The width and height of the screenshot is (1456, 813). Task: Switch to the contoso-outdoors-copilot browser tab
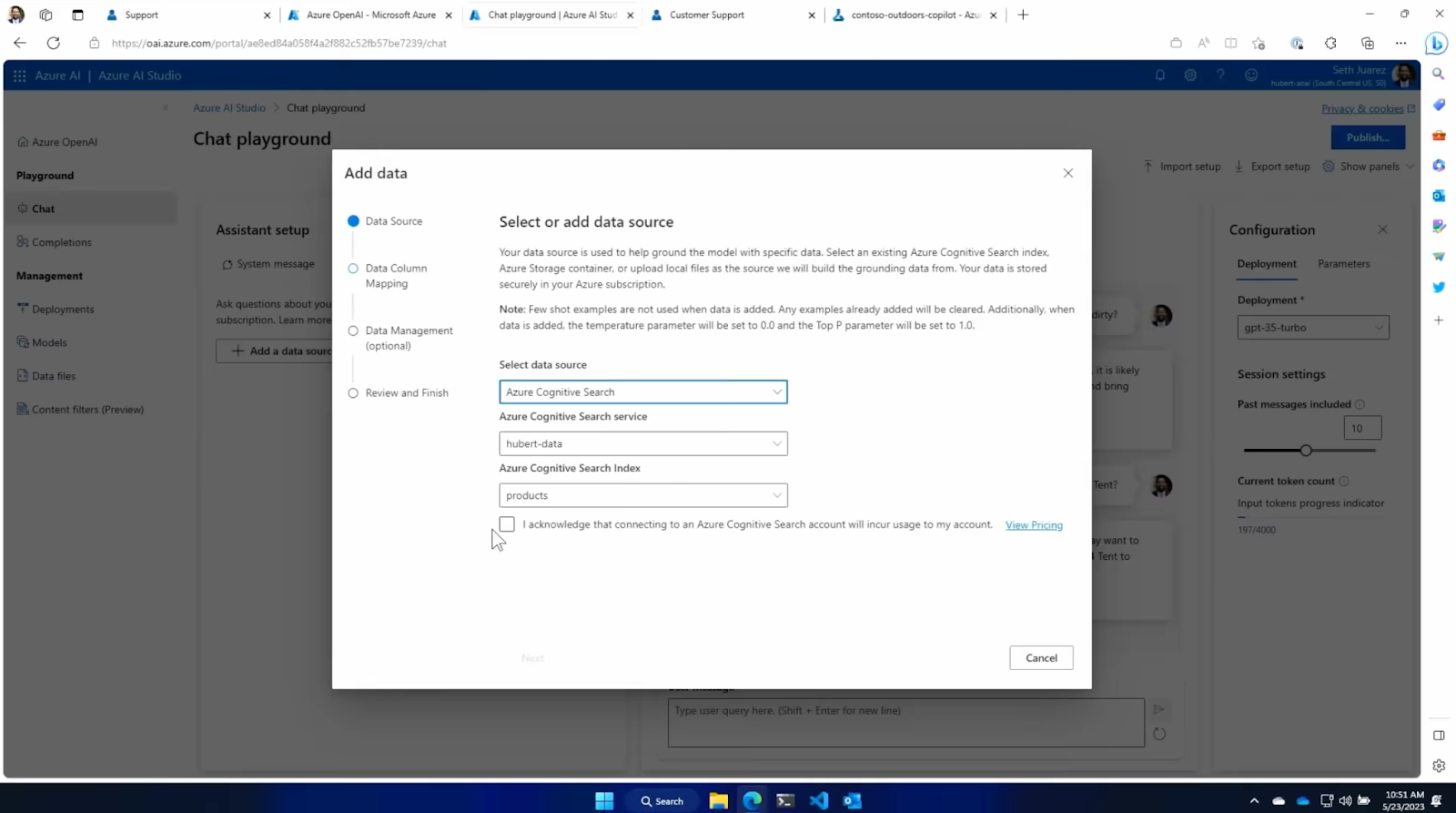pyautogui.click(x=915, y=15)
